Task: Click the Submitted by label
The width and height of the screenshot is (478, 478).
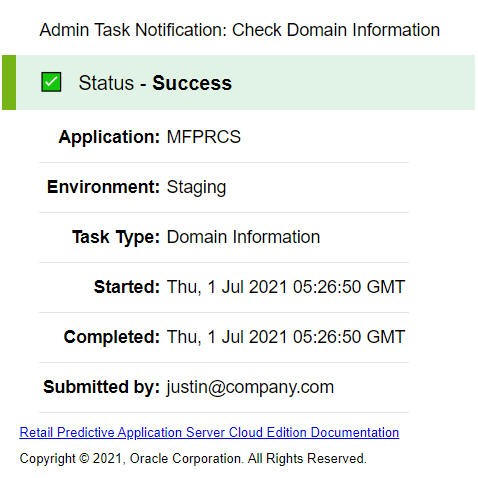Action: pos(102,387)
